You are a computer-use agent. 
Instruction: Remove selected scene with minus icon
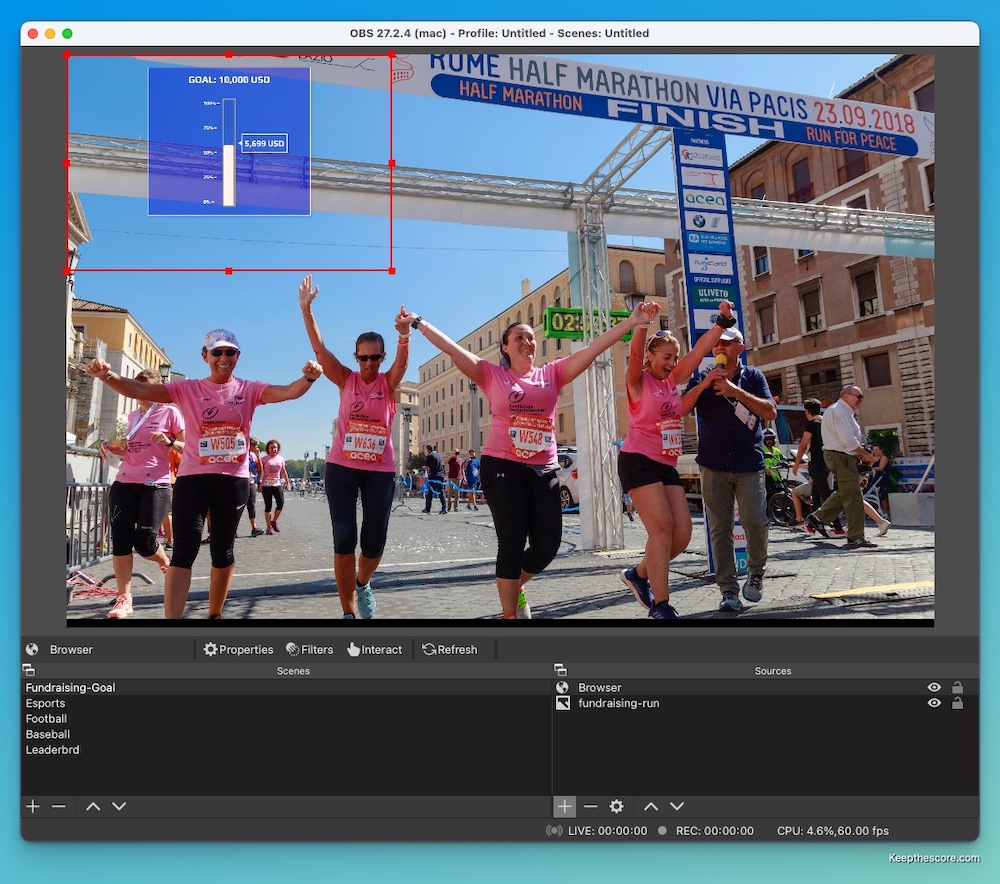click(x=59, y=806)
